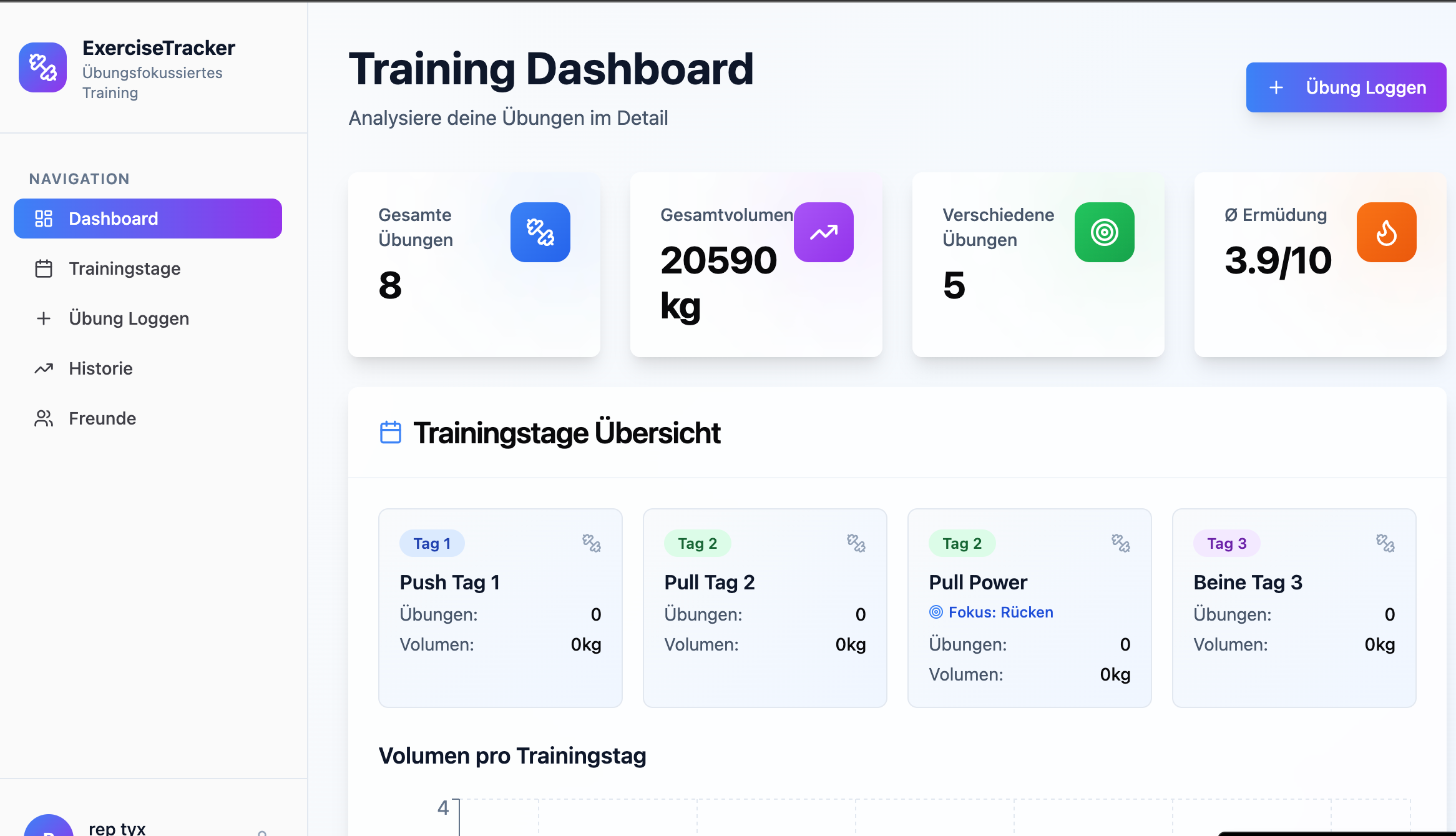Click the dumbbell icon on Pull Power card
This screenshot has height=836, width=1456.
[x=1121, y=543]
